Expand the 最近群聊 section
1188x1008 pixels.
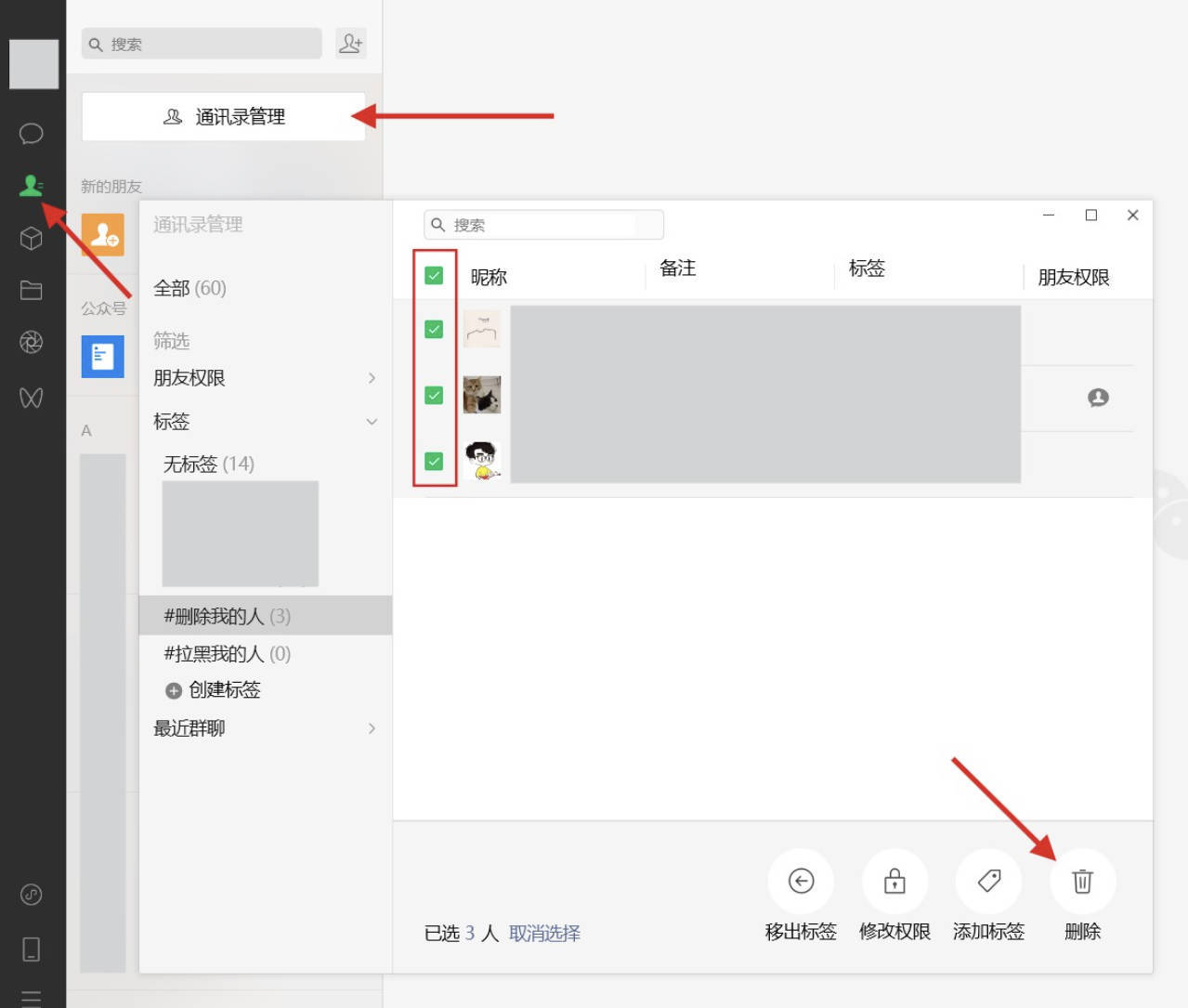(264, 728)
